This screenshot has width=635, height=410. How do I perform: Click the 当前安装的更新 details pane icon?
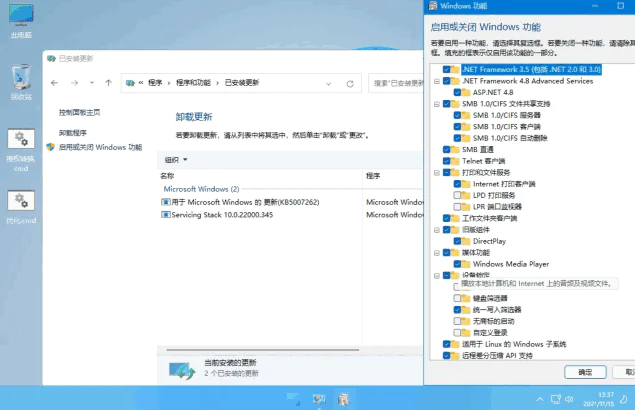click(x=182, y=370)
